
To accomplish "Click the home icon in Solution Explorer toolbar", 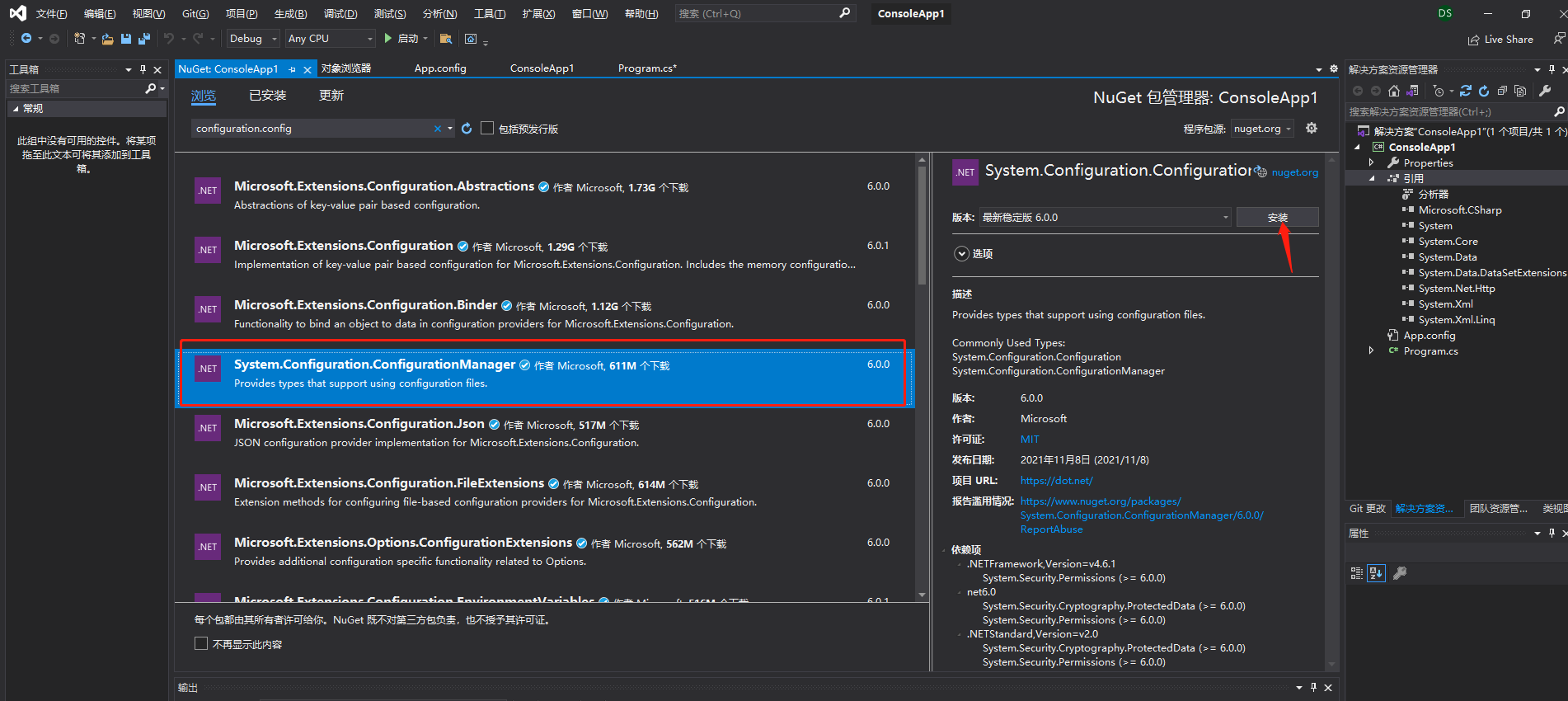I will tap(1393, 91).
